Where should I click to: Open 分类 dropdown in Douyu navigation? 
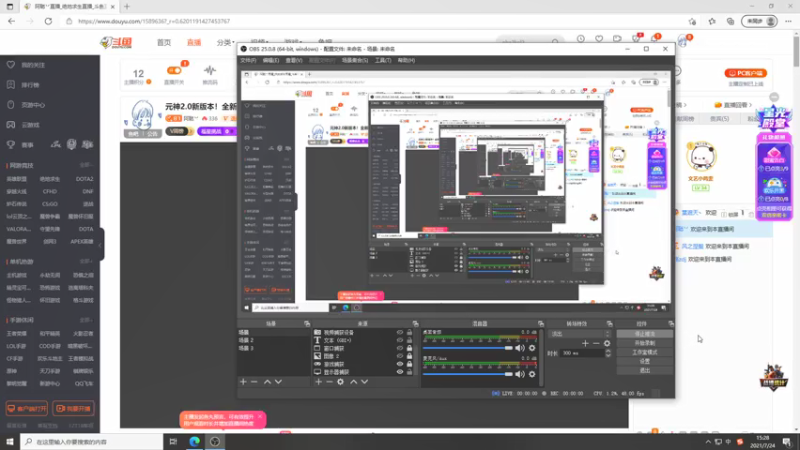[x=226, y=42]
